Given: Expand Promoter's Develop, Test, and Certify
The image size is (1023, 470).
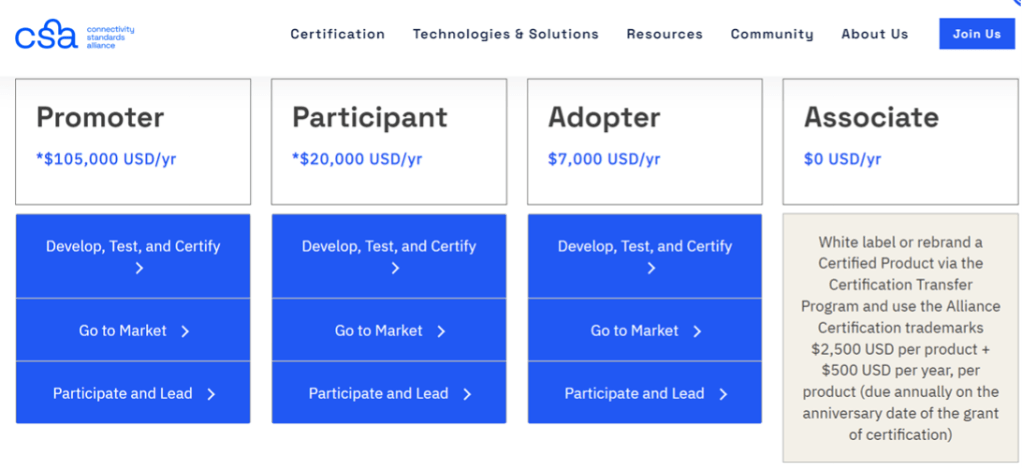Looking at the screenshot, I should (133, 256).
